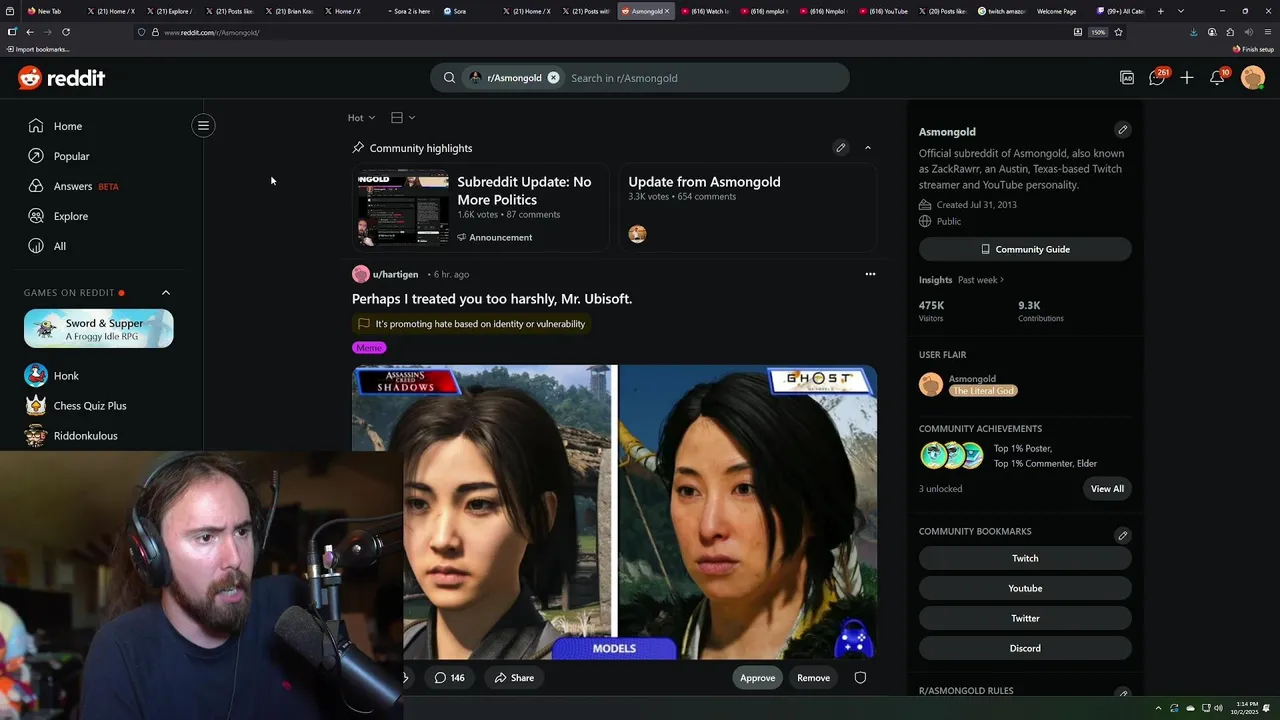Edit community highlights with pencil icon
The height and width of the screenshot is (720, 1280).
click(841, 148)
